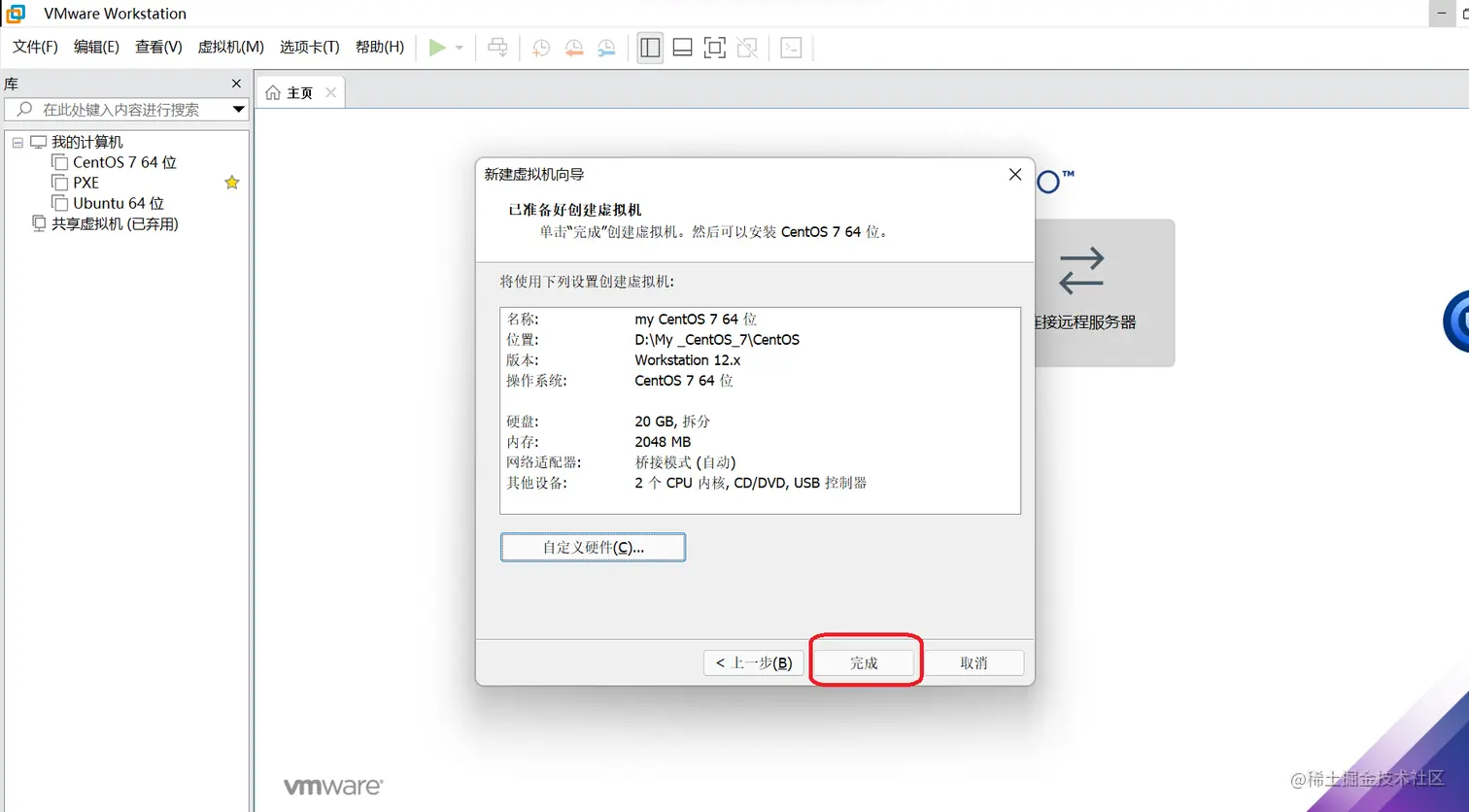Screen dimensions: 1469x812
Task: Open the 虚拟机(M) menu
Action: tap(230, 47)
